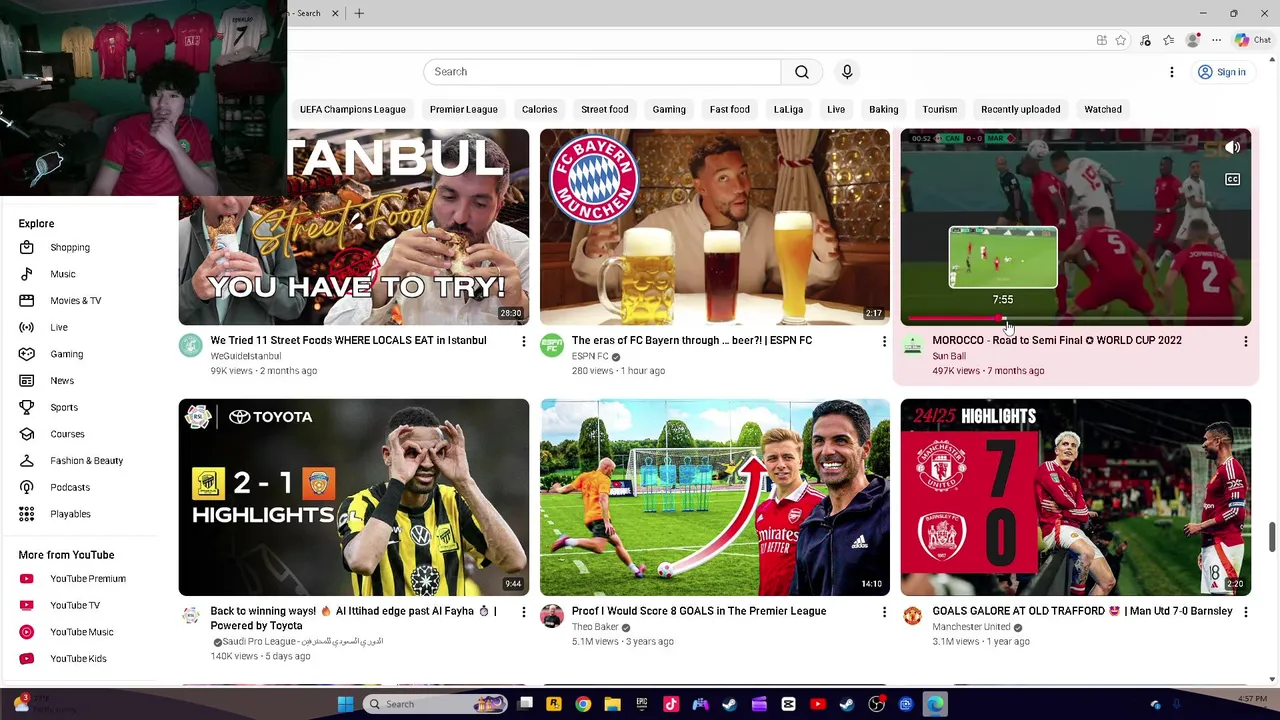Click the address bar app available icon

click(x=1101, y=40)
